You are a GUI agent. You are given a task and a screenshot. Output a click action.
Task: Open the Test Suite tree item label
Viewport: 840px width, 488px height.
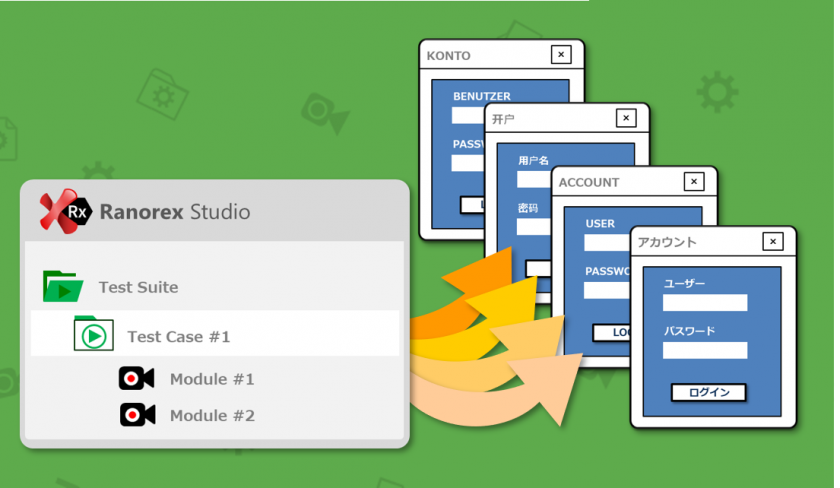(x=138, y=288)
